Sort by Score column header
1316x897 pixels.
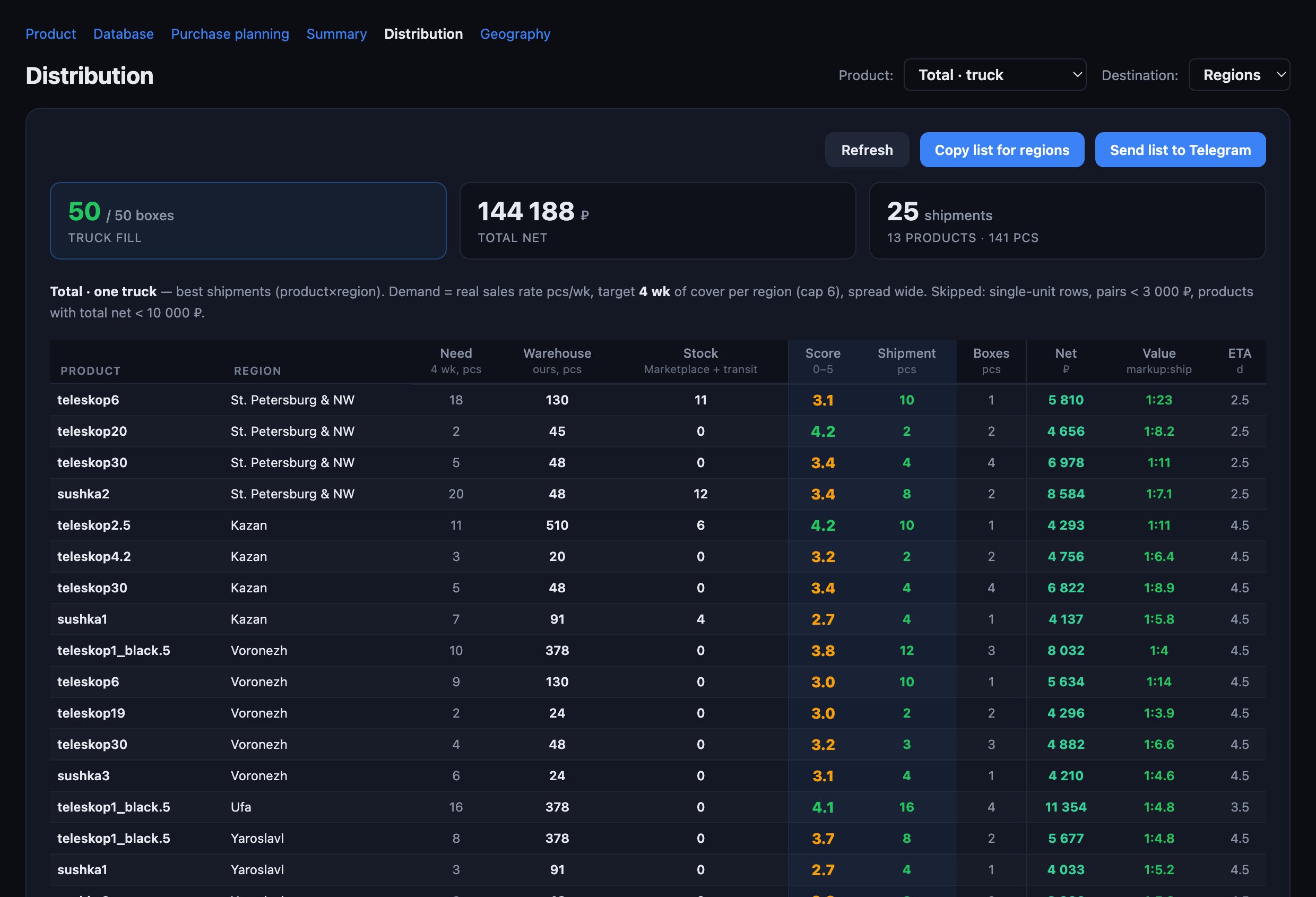(822, 361)
